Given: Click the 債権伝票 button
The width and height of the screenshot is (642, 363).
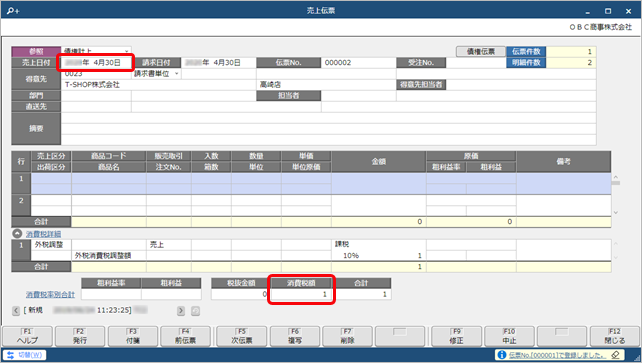Looking at the screenshot, I should coord(481,52).
